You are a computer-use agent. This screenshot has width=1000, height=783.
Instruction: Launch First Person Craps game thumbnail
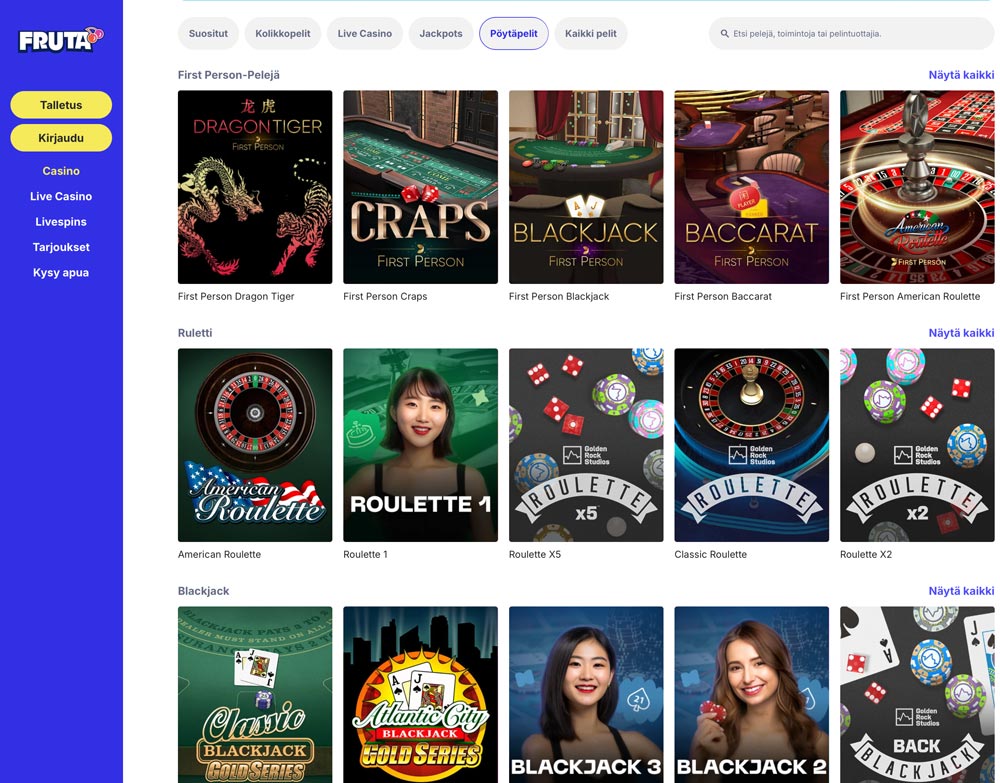(420, 187)
